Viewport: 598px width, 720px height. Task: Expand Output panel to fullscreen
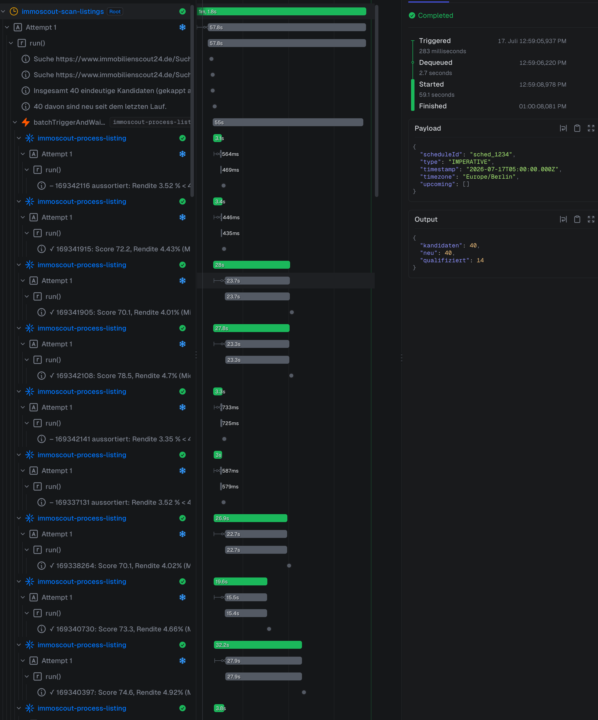tap(591, 219)
